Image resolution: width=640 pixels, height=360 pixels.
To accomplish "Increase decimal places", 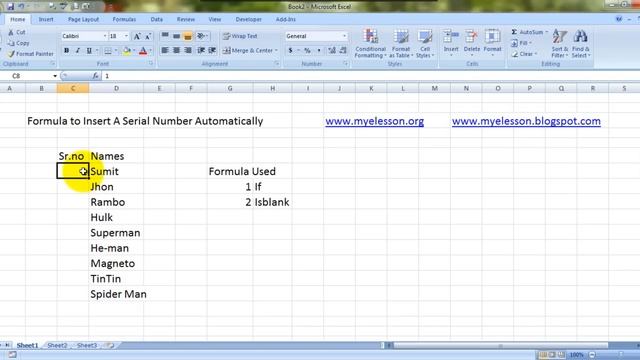I will point(332,51).
